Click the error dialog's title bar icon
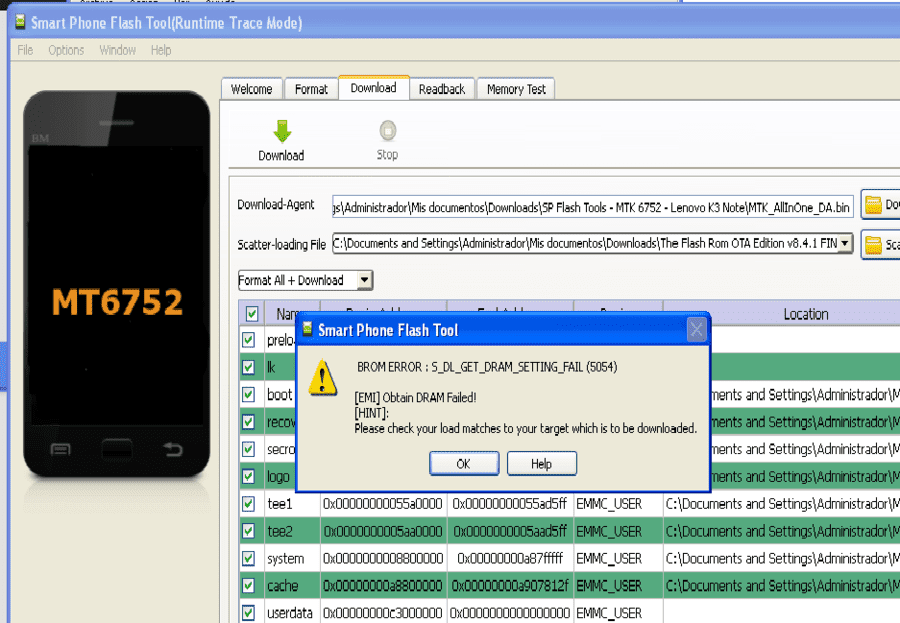The height and width of the screenshot is (623, 900). pos(308,329)
